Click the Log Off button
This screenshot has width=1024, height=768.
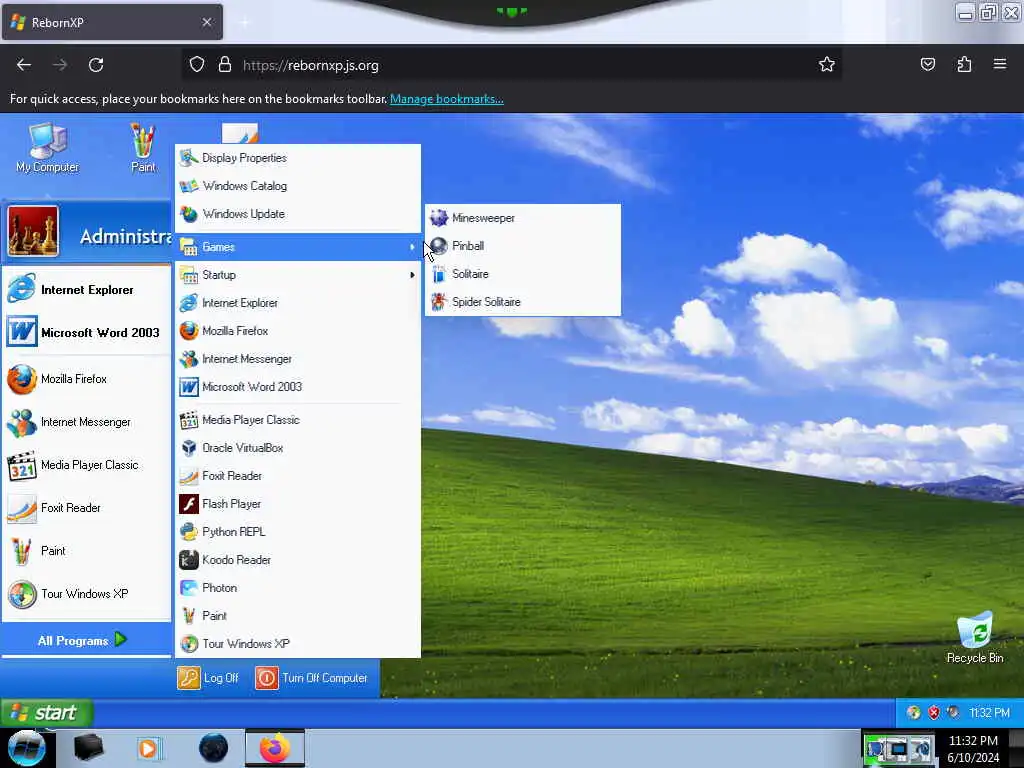coord(208,678)
